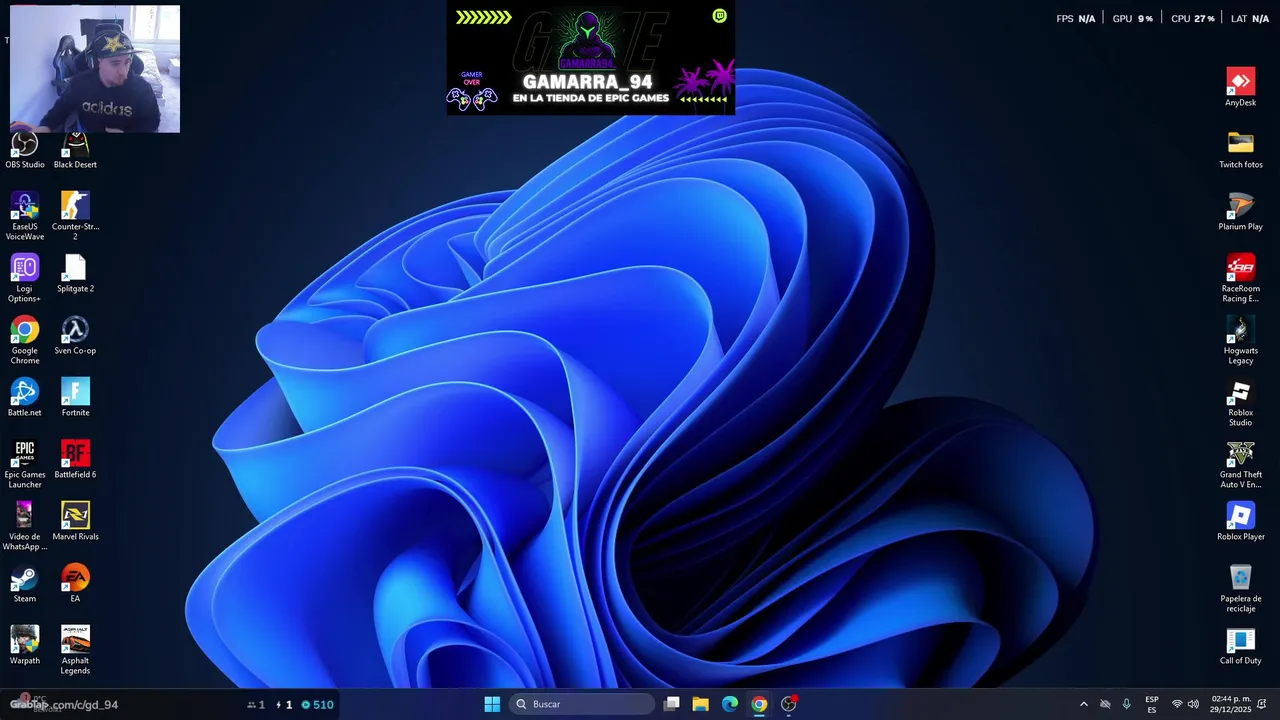Switch to Google Chrome in the taskbar
Screen dimensions: 1280x720
pos(759,704)
